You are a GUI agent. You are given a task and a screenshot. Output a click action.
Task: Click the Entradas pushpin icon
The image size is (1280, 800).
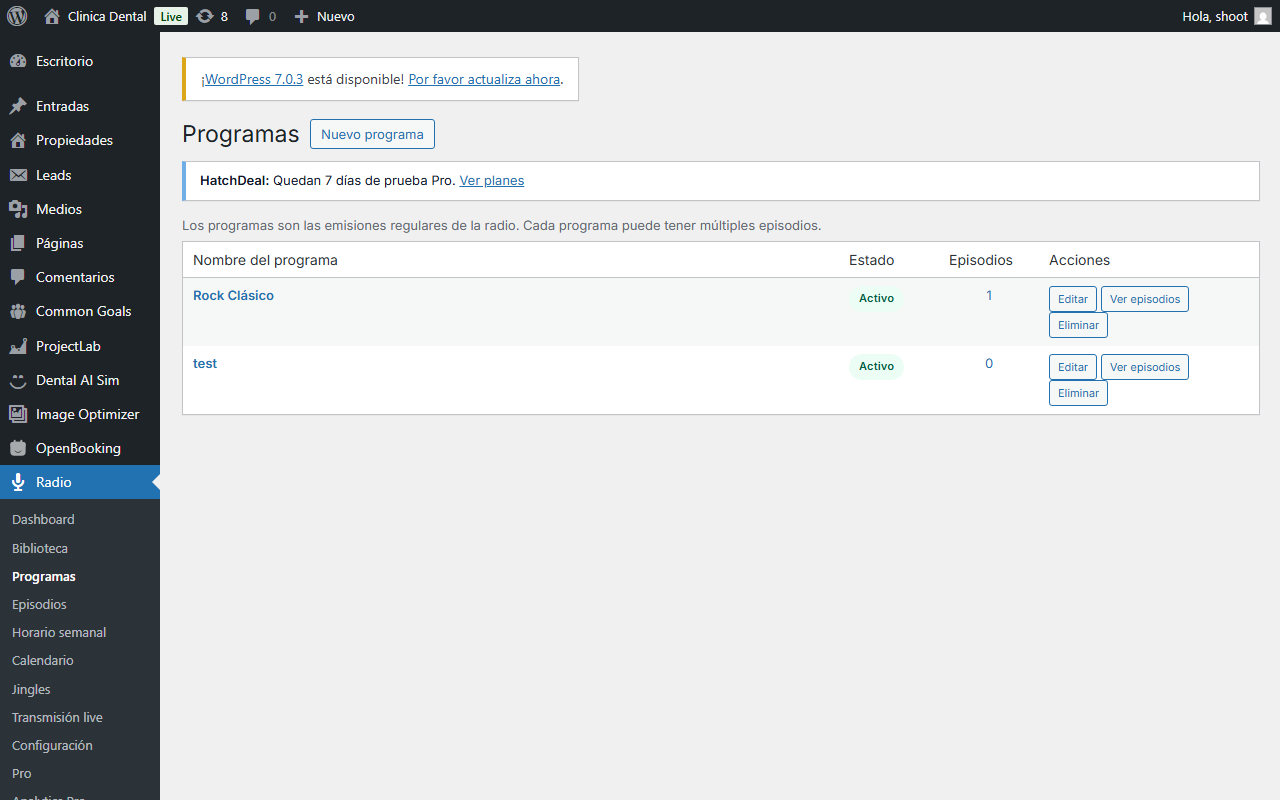pyautogui.click(x=18, y=106)
